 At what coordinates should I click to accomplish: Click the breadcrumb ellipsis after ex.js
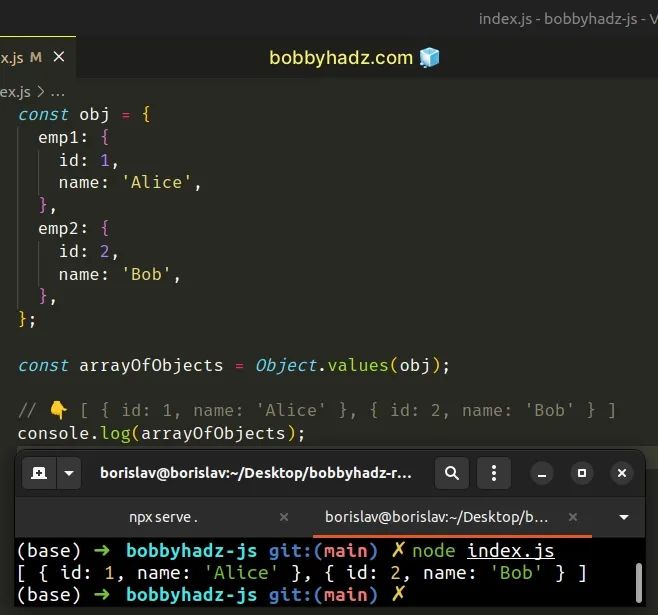pos(57,92)
